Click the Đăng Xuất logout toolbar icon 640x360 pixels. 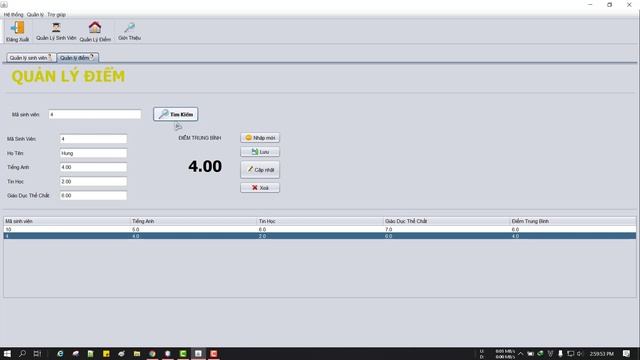[x=18, y=31]
